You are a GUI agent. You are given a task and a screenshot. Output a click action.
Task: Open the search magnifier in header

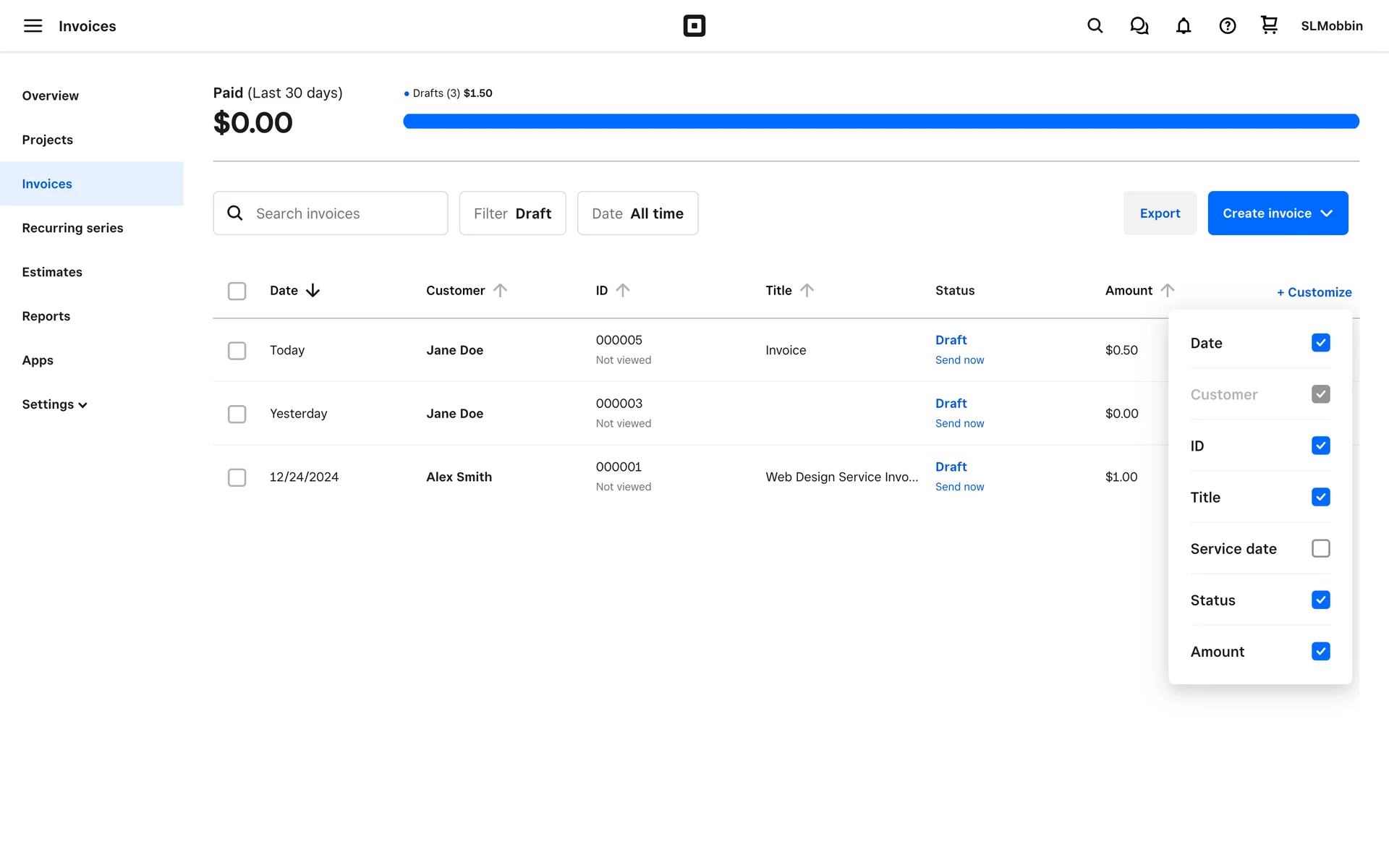tap(1095, 26)
